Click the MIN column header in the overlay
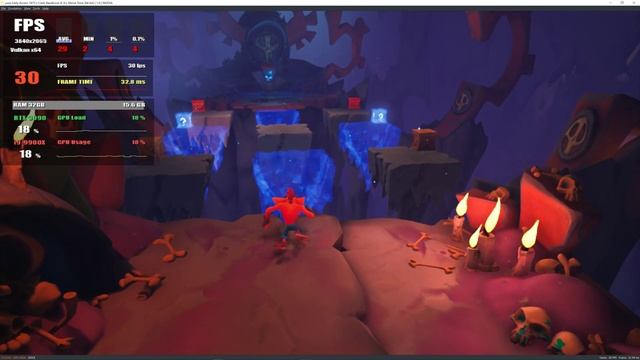The width and height of the screenshot is (640, 360). coord(89,39)
